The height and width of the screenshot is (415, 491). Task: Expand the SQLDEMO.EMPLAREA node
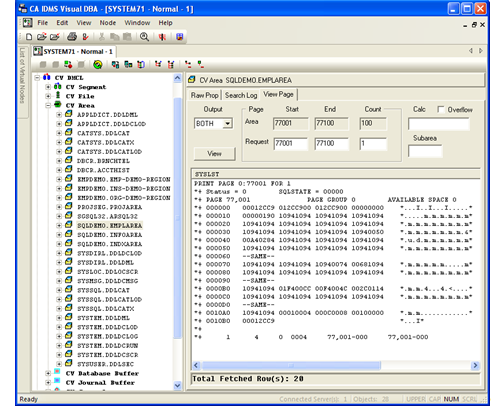59,226
